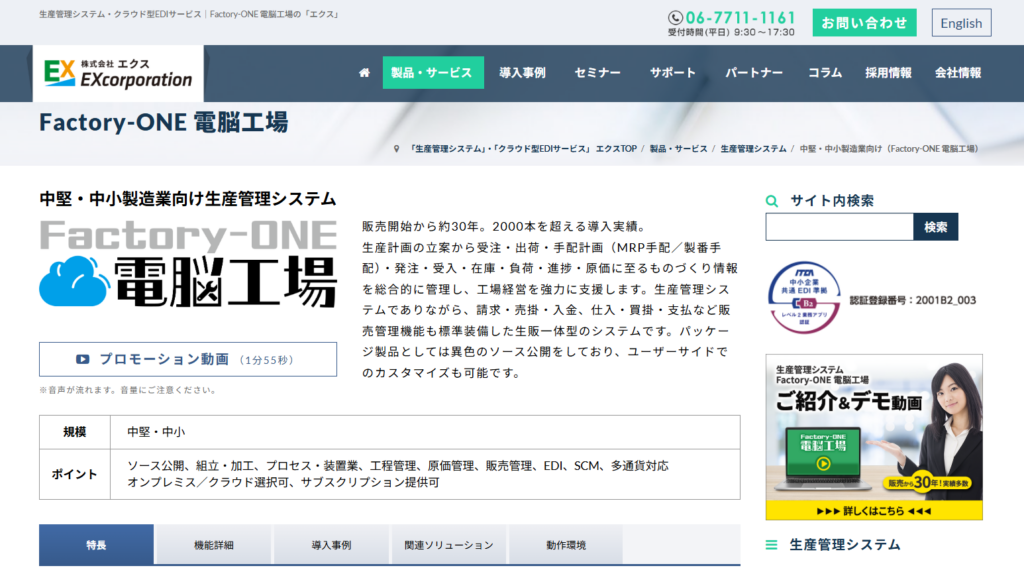This screenshot has width=1024, height=576.
Task: Switch the site to English
Action: click(961, 22)
